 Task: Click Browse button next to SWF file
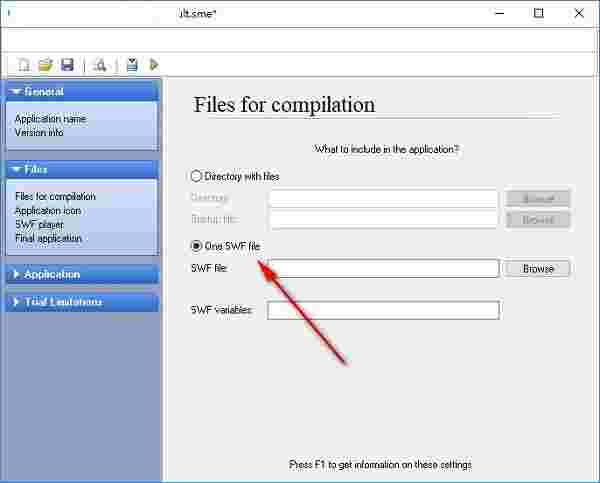pyautogui.click(x=538, y=269)
